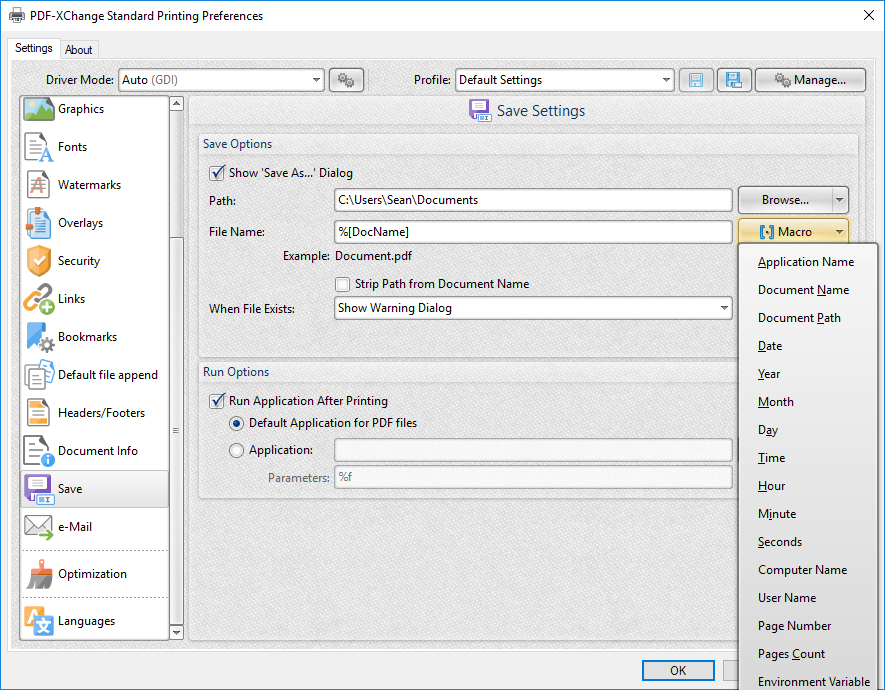The width and height of the screenshot is (885, 690).
Task: Select the Year macro entry
Action: (808, 374)
